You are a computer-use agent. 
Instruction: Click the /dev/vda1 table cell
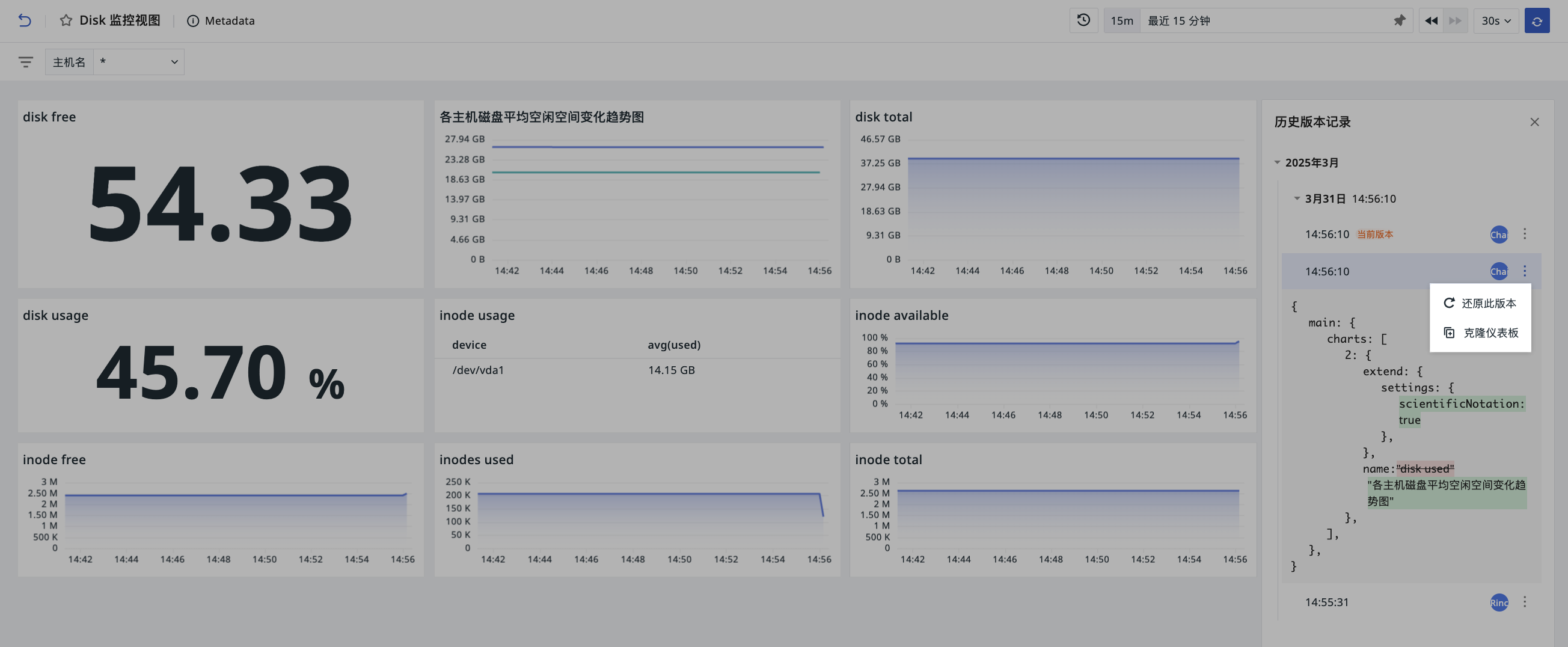[478, 370]
